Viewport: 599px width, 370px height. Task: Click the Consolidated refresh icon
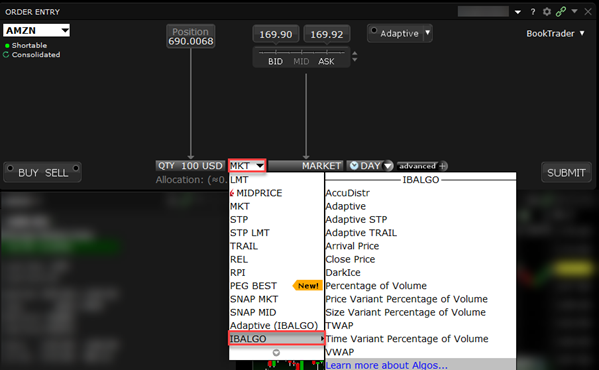pos(6,55)
